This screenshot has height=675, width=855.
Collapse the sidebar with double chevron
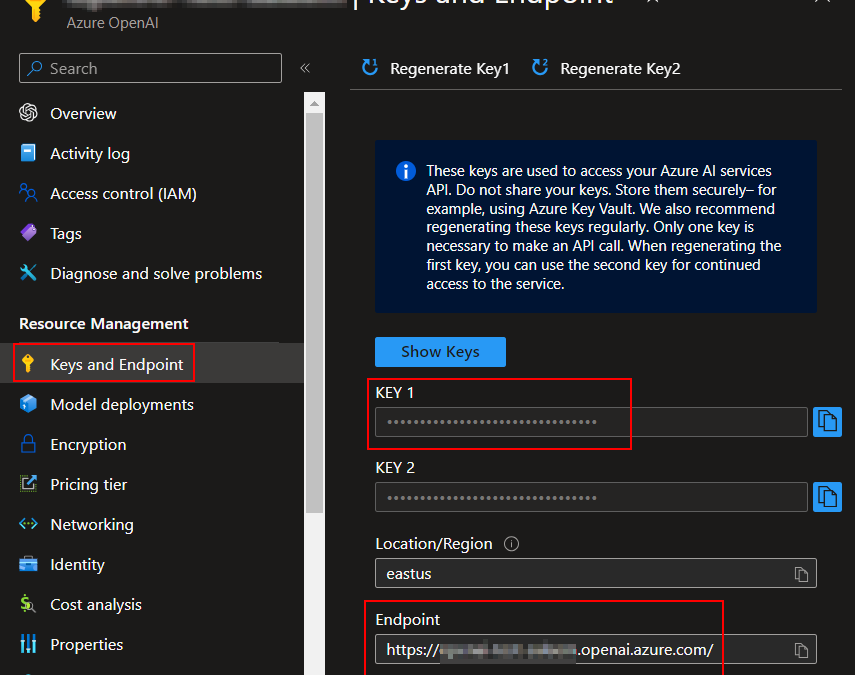coord(305,68)
